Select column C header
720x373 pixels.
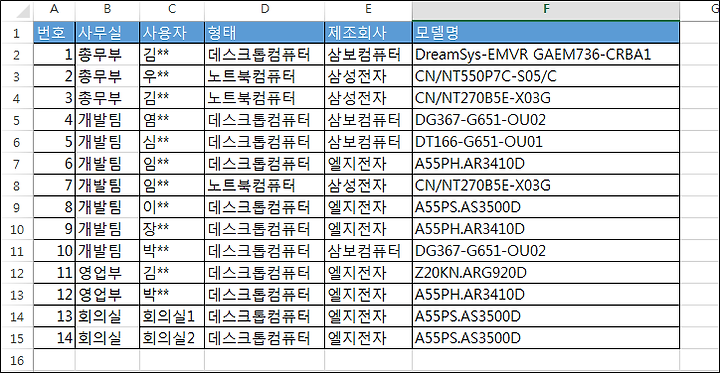coord(172,10)
